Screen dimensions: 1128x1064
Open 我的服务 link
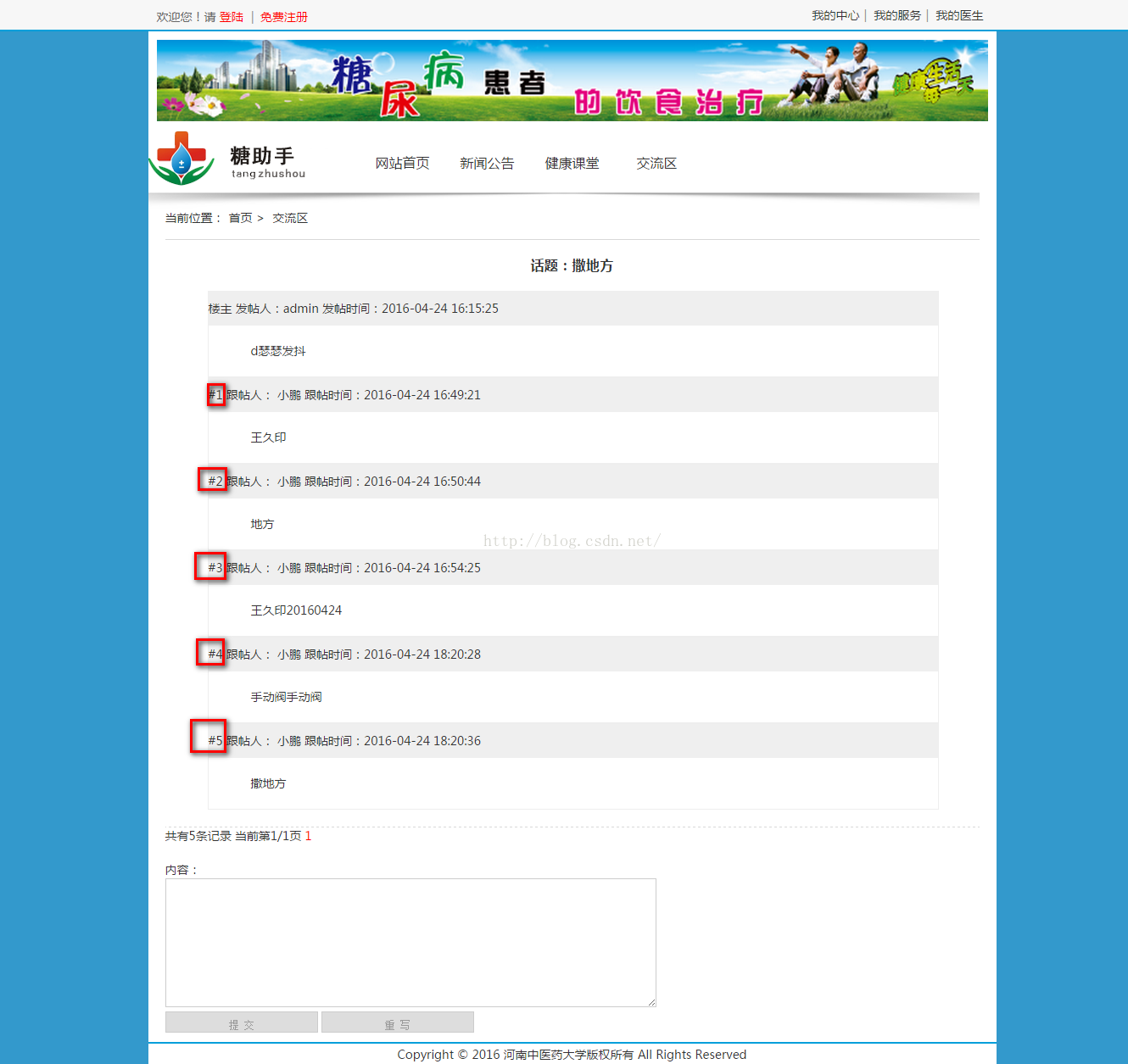[897, 15]
